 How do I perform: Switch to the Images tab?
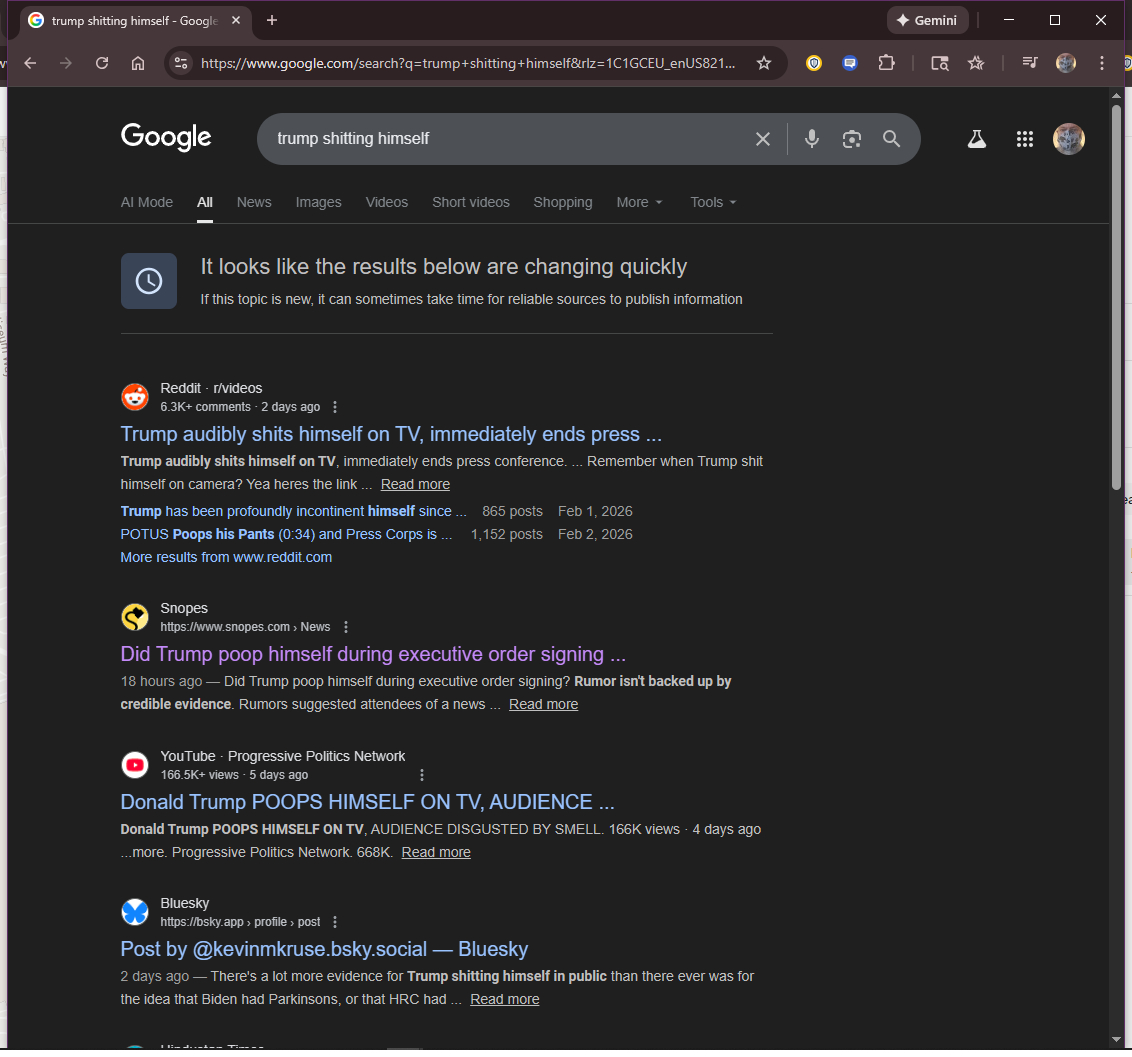tap(318, 202)
